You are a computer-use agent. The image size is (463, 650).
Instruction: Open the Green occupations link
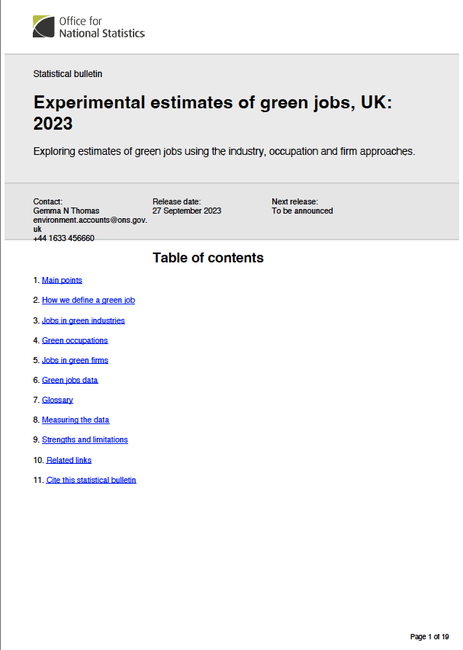pos(75,340)
